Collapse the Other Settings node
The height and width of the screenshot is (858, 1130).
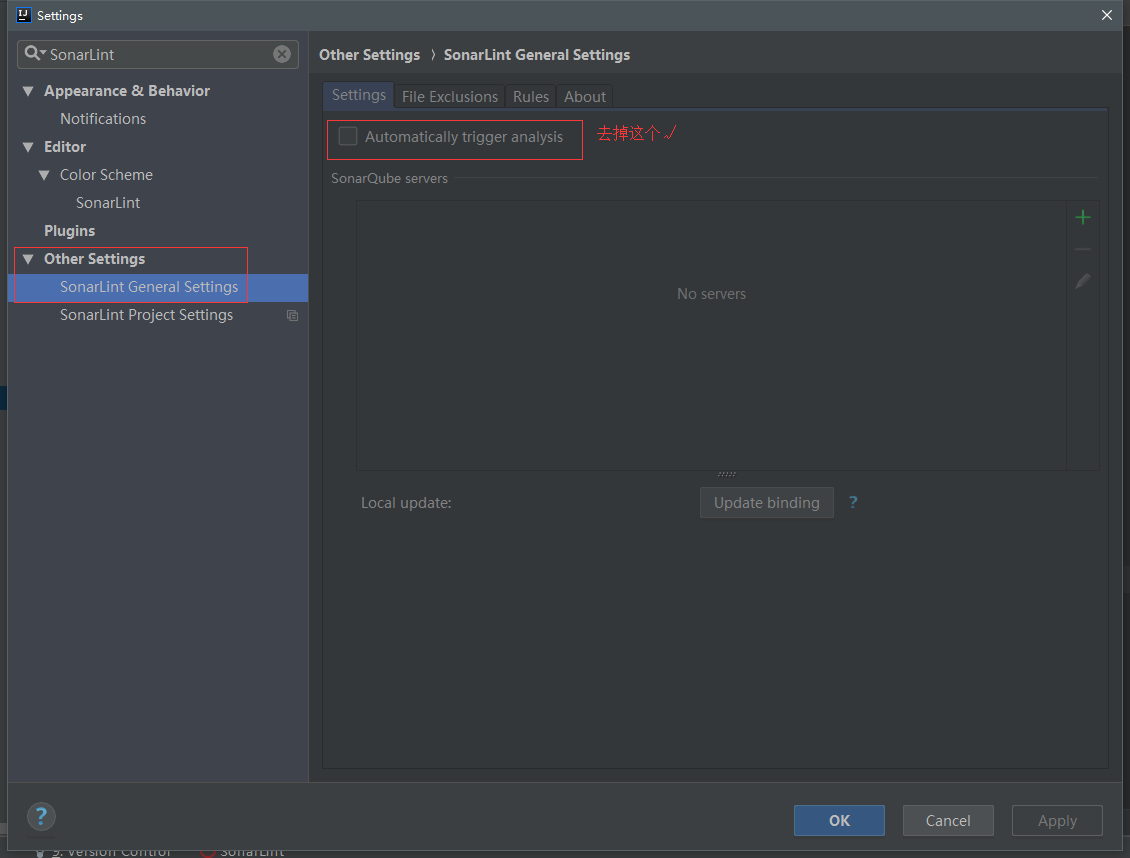[x=28, y=259]
